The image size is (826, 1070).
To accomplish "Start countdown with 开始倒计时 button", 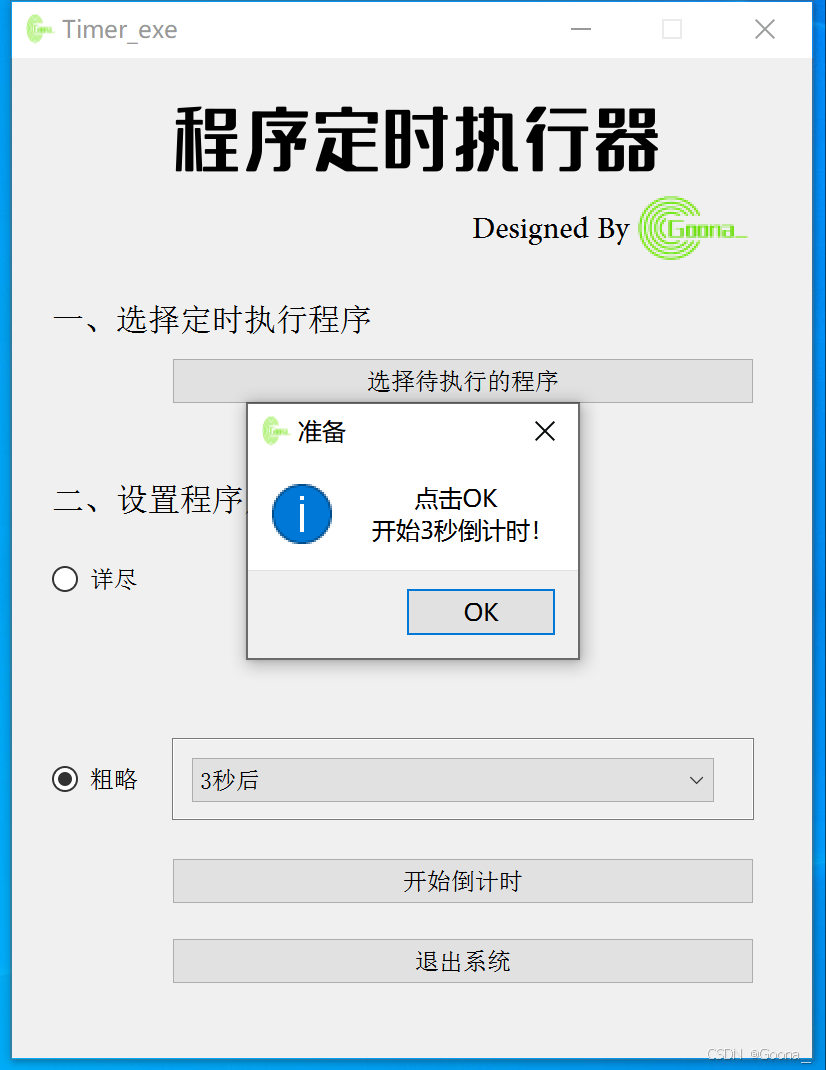I will pos(463,881).
